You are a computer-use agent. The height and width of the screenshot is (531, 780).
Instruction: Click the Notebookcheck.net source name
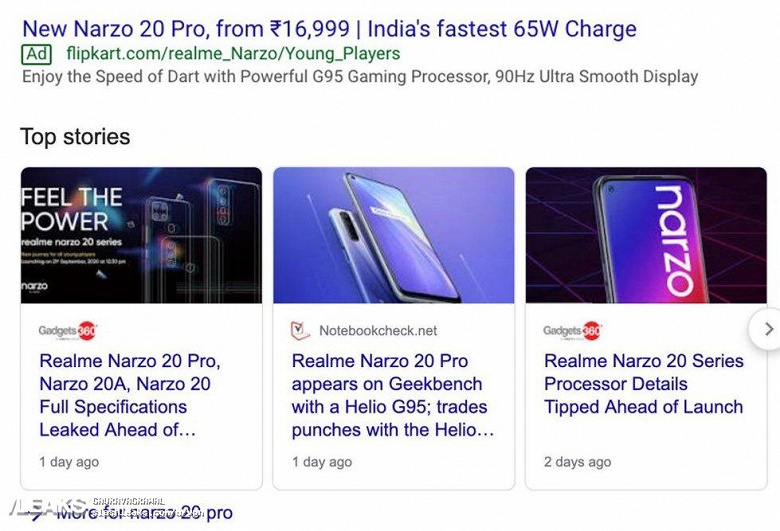378,330
